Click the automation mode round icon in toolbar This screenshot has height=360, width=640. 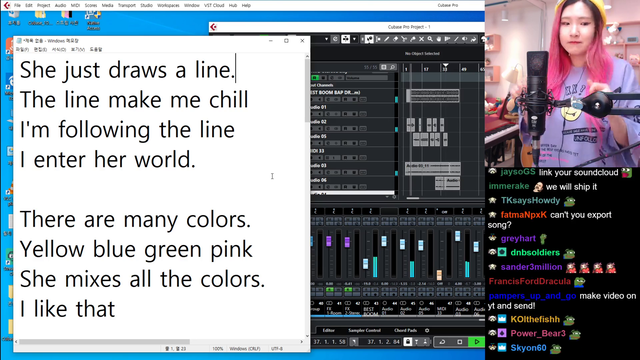pos(335,39)
